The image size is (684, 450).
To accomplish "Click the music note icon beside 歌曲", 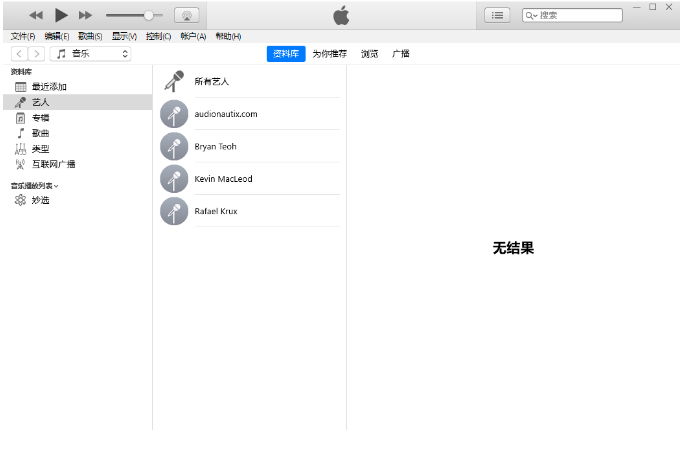I will (x=21, y=133).
